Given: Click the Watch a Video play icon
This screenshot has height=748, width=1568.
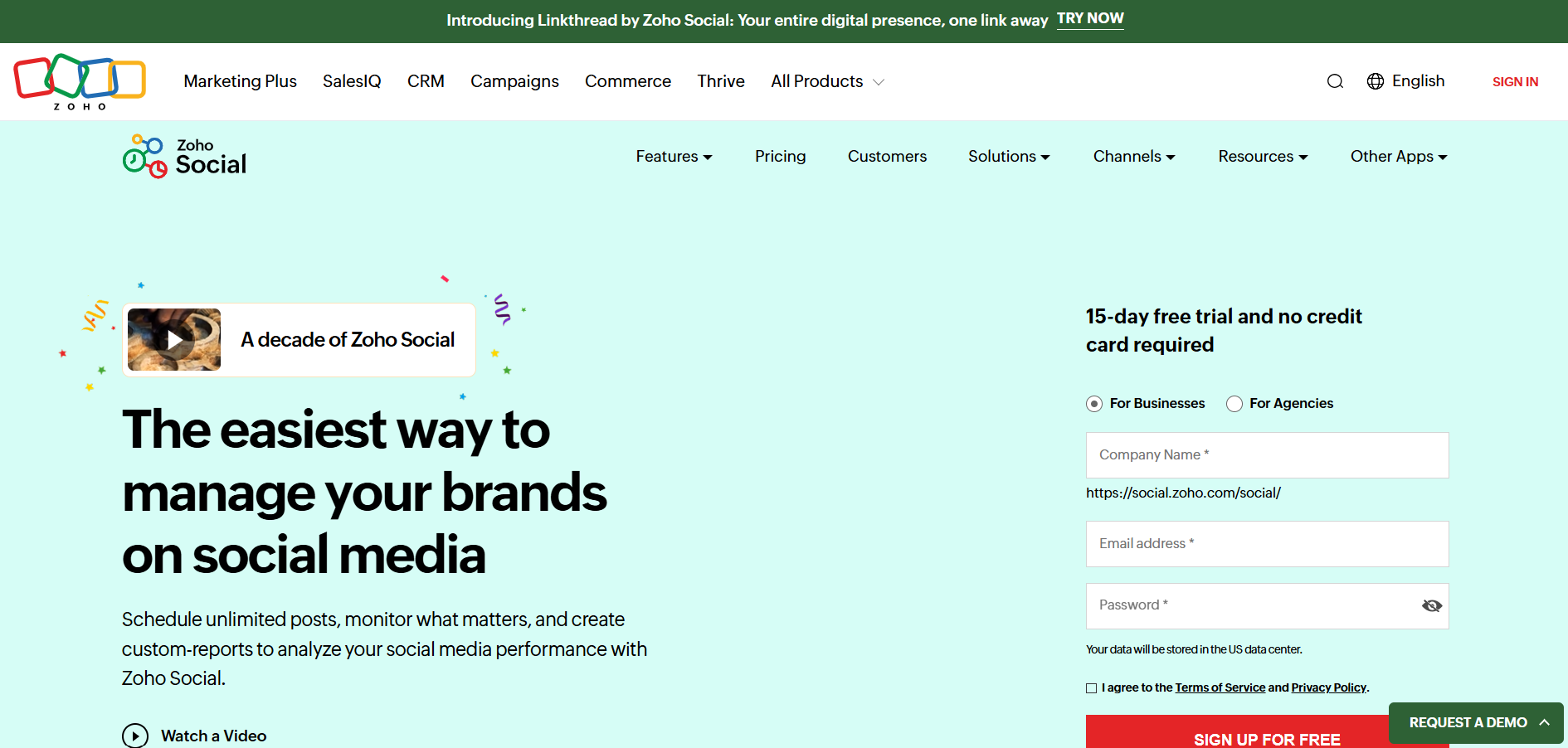Looking at the screenshot, I should coord(135,736).
